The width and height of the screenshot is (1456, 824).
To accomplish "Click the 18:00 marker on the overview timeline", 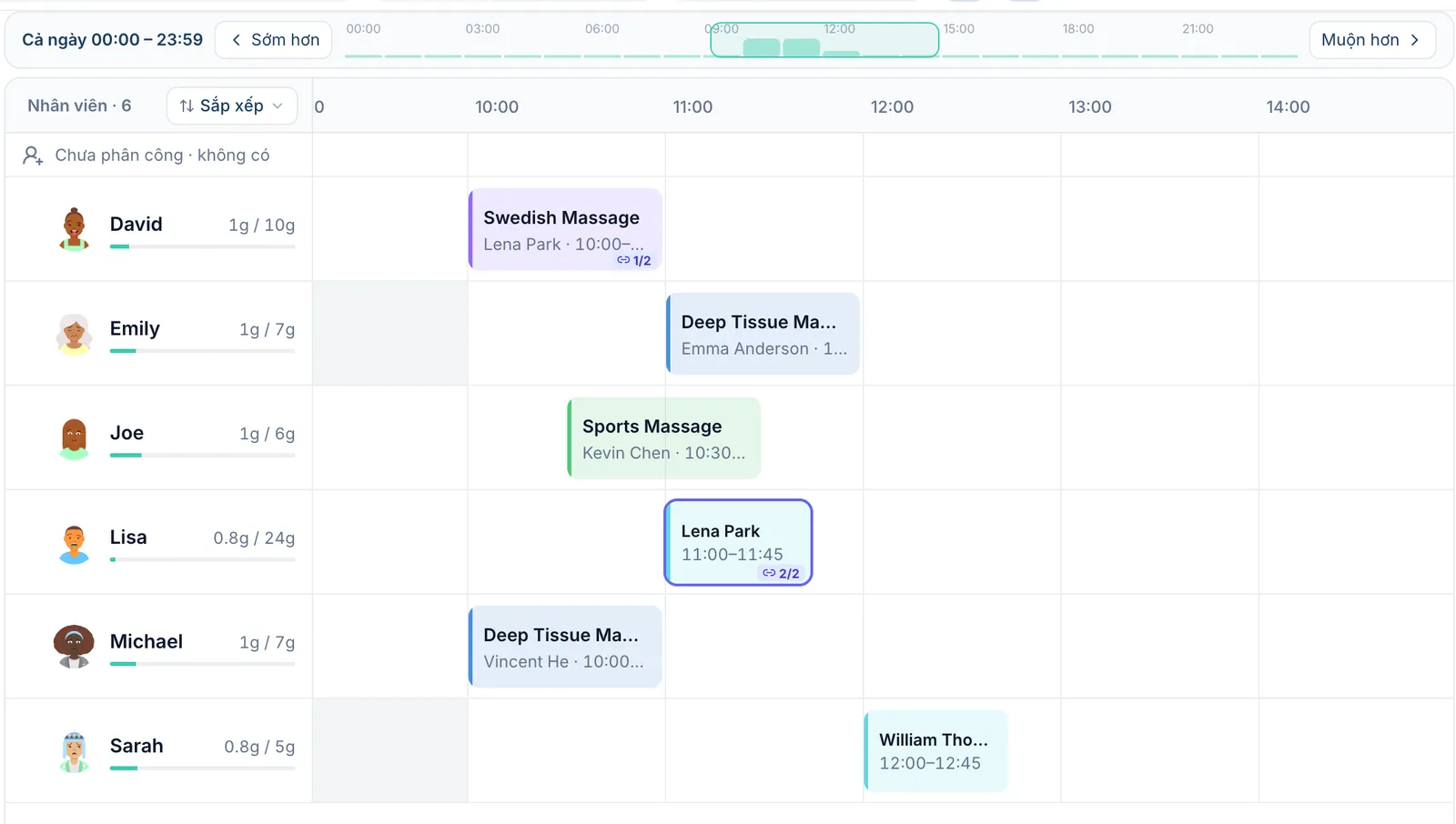I will [1078, 29].
